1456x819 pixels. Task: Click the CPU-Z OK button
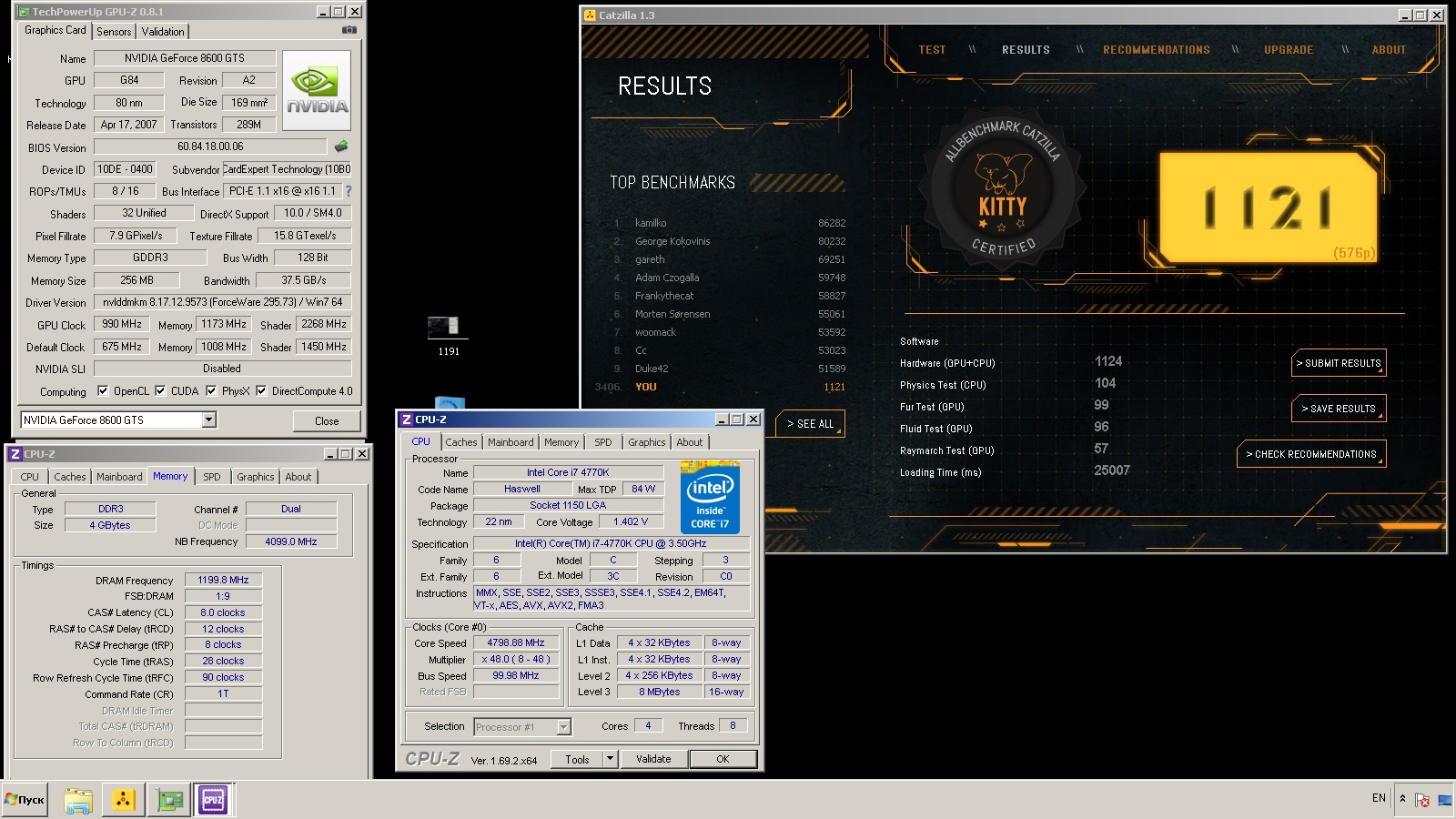[723, 759]
